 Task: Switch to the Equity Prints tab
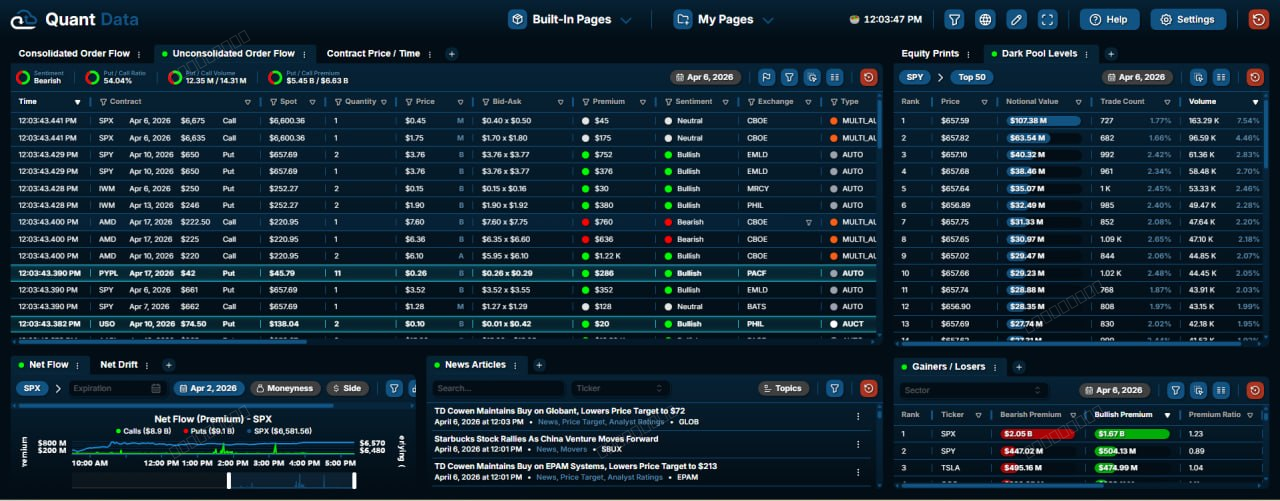pyautogui.click(x=930, y=54)
